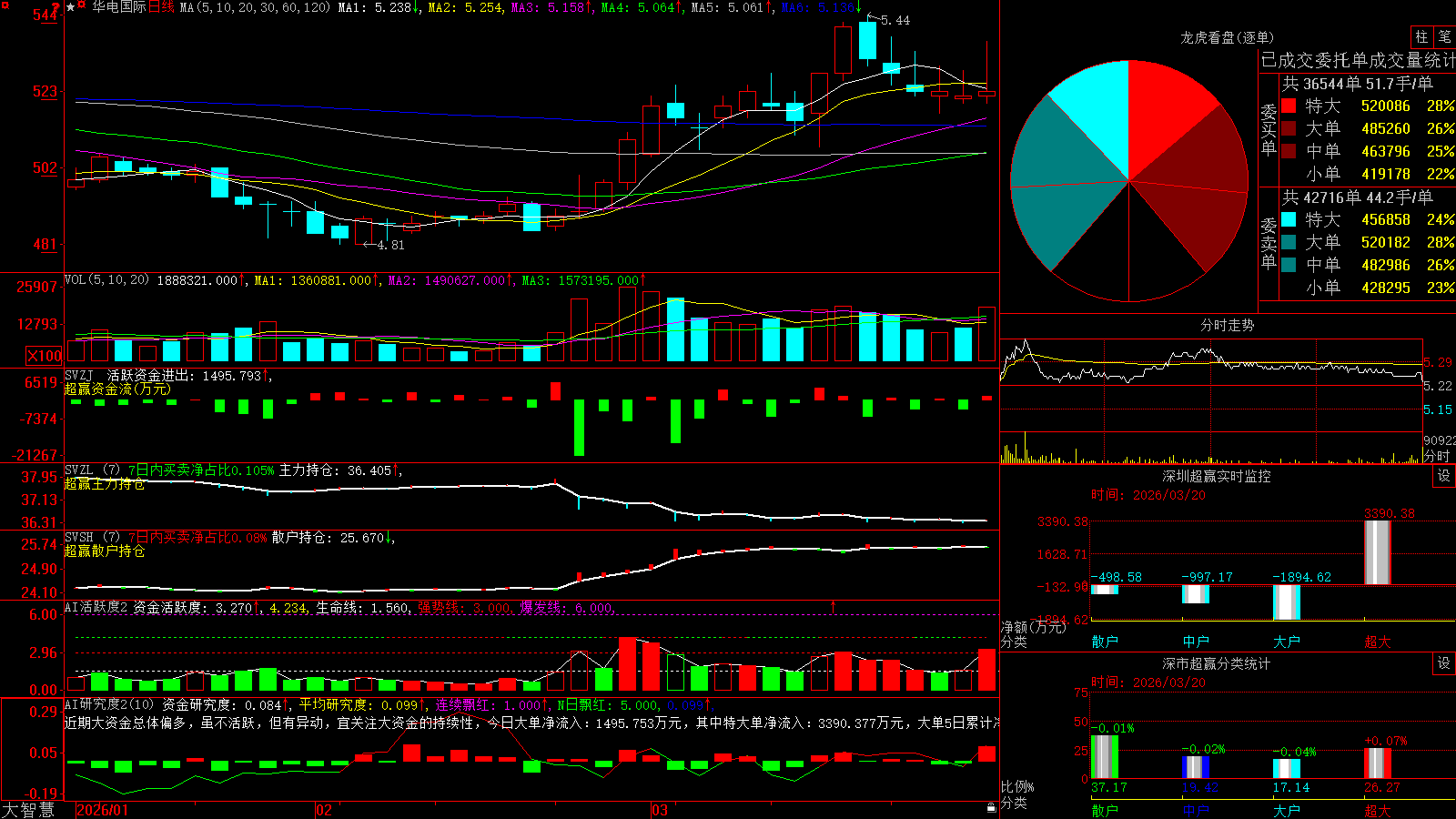The width and height of the screenshot is (1456, 819).
Task: Click the 大户 bar showing -1894.62
Action: tap(1287, 602)
